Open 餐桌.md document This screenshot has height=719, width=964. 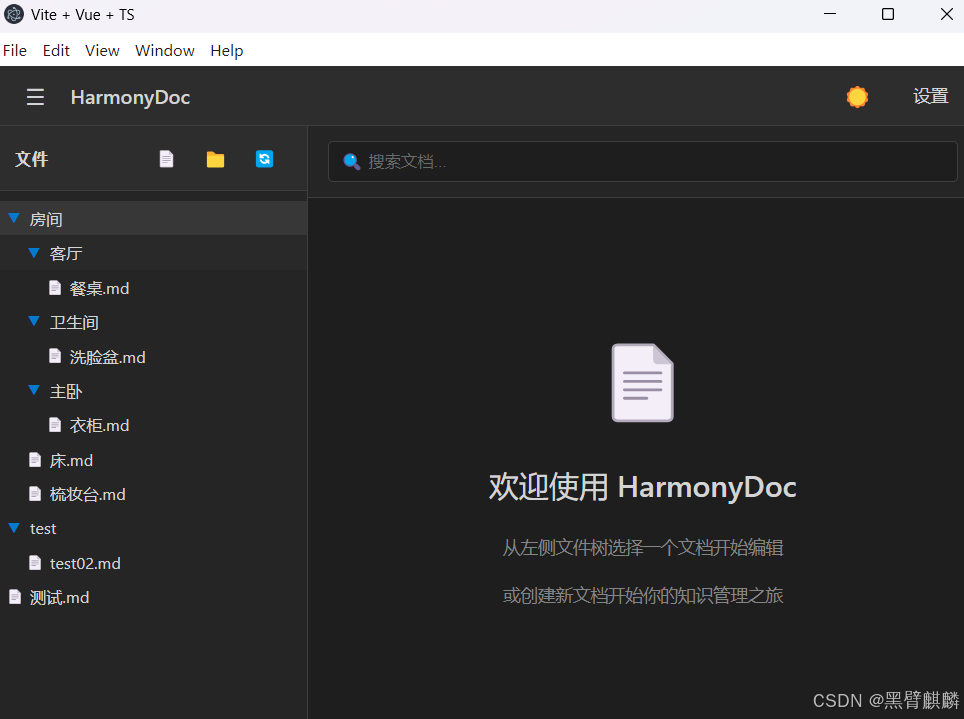(100, 288)
